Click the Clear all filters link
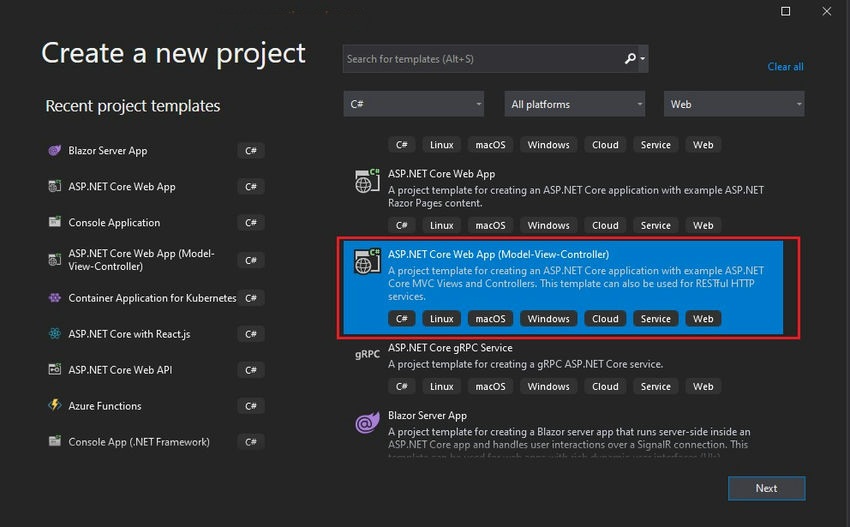This screenshot has width=850, height=527. point(785,67)
